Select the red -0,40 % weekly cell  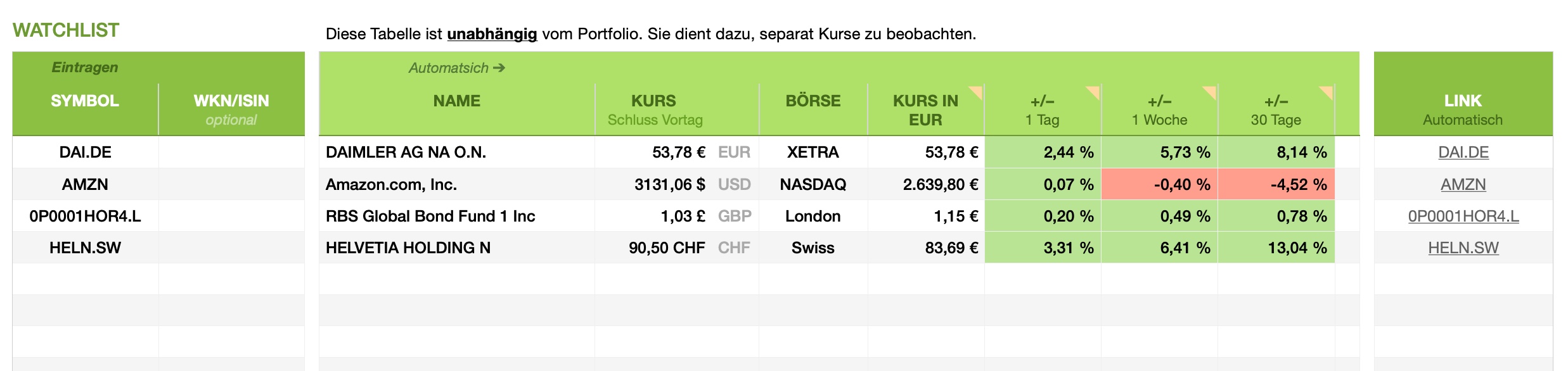(1160, 184)
